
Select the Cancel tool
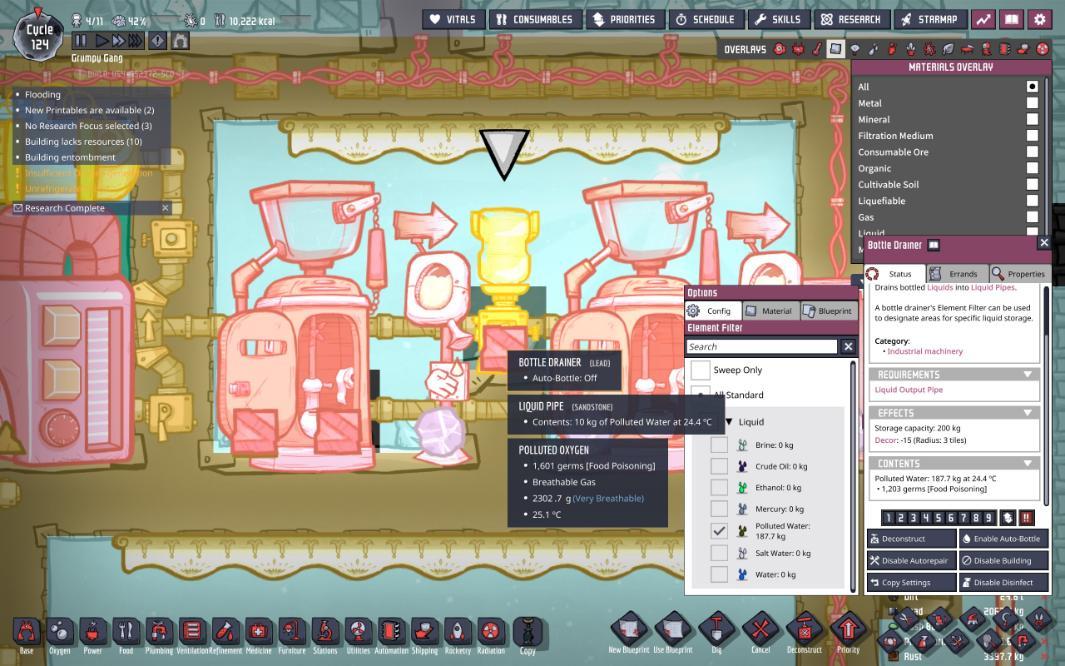(761, 629)
